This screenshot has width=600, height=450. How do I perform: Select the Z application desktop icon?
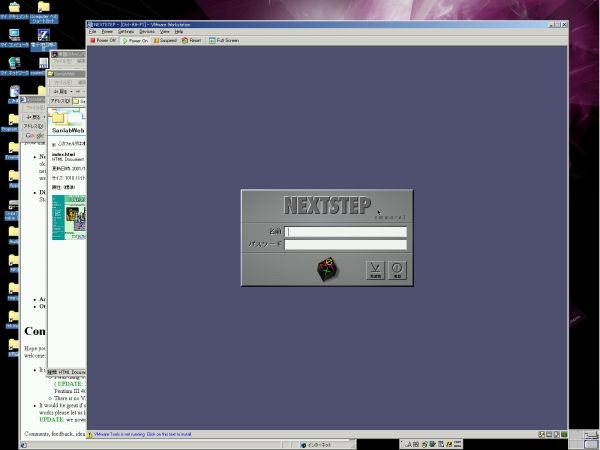[44, 39]
